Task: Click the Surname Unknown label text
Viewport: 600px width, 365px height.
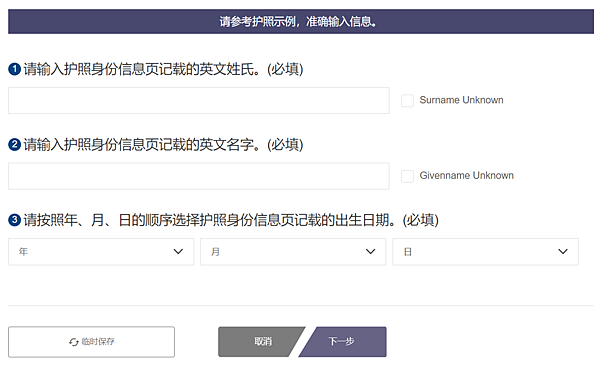Action: pos(461,100)
